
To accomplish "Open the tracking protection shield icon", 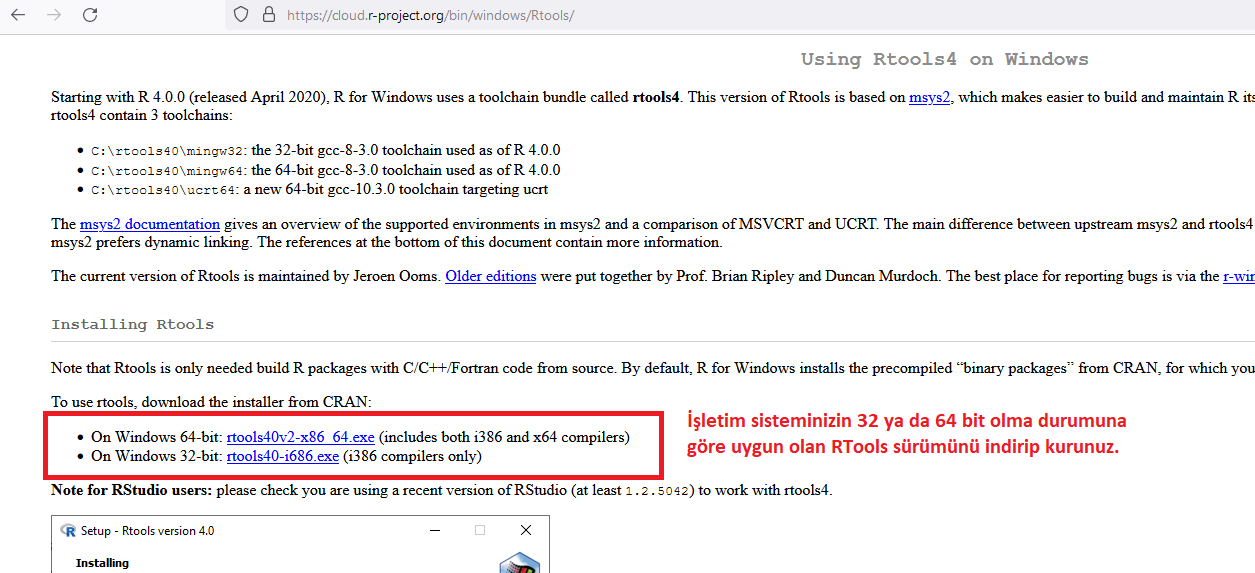I will (241, 15).
